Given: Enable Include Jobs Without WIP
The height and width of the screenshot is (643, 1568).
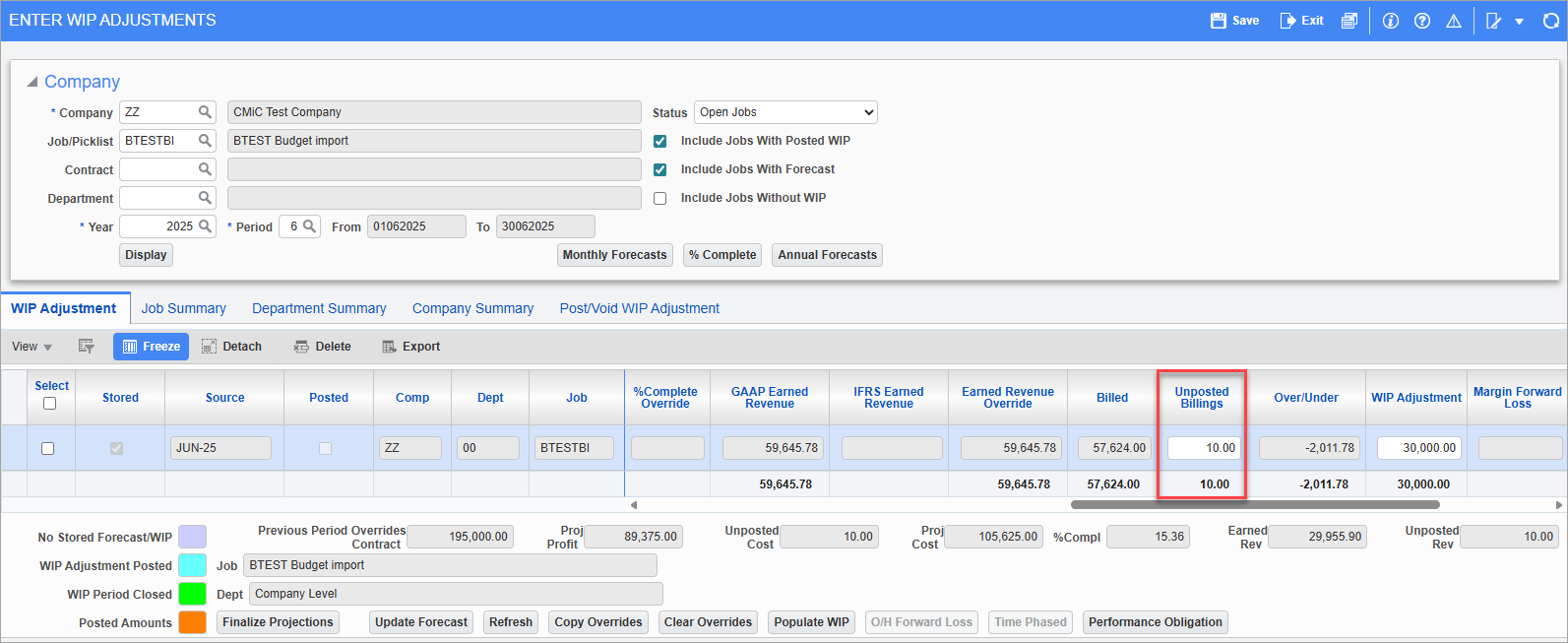Looking at the screenshot, I should [660, 198].
